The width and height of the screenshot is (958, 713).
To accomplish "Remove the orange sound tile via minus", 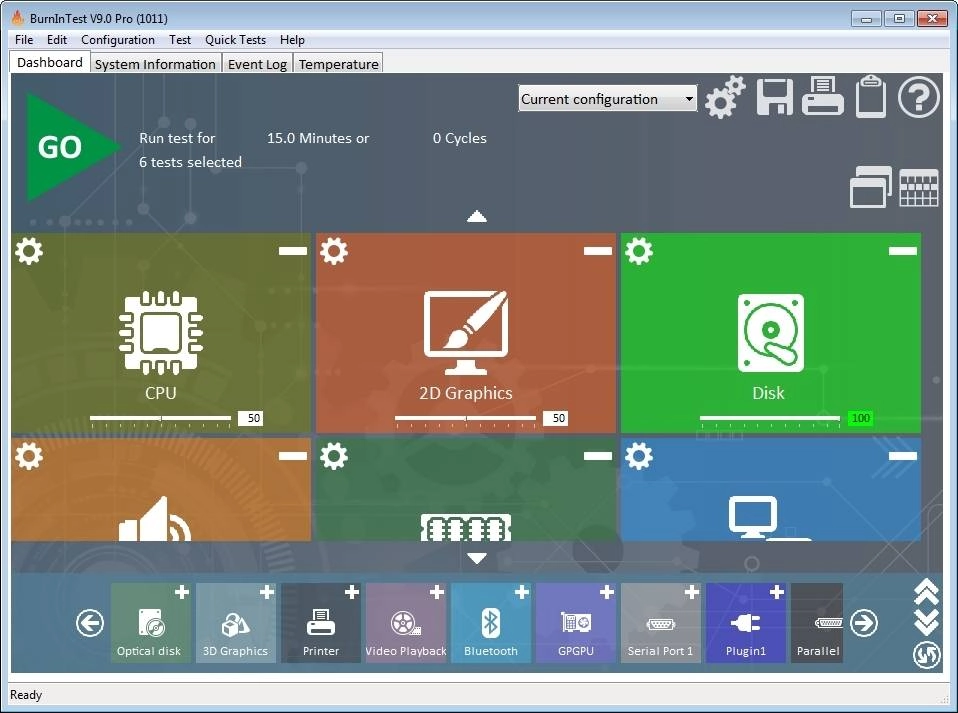I will click(x=293, y=456).
